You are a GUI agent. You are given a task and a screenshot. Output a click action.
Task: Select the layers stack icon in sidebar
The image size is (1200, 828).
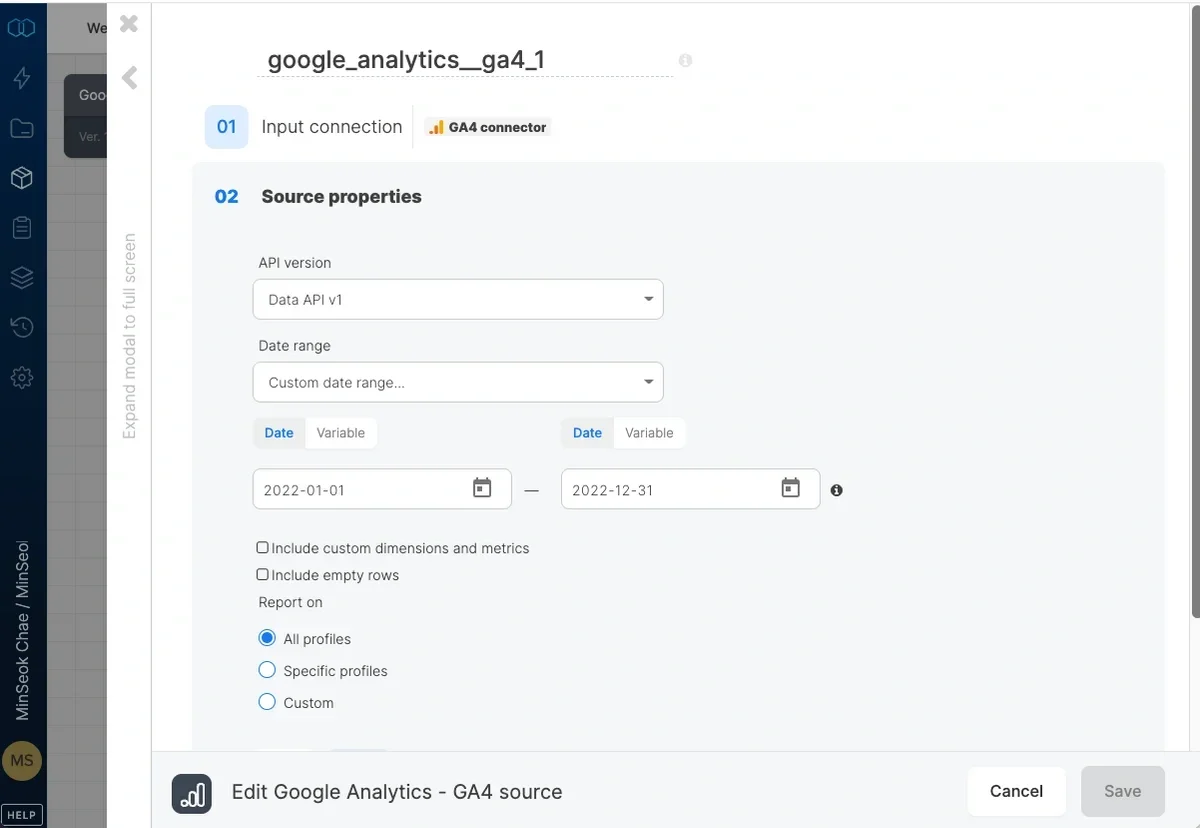click(21, 277)
